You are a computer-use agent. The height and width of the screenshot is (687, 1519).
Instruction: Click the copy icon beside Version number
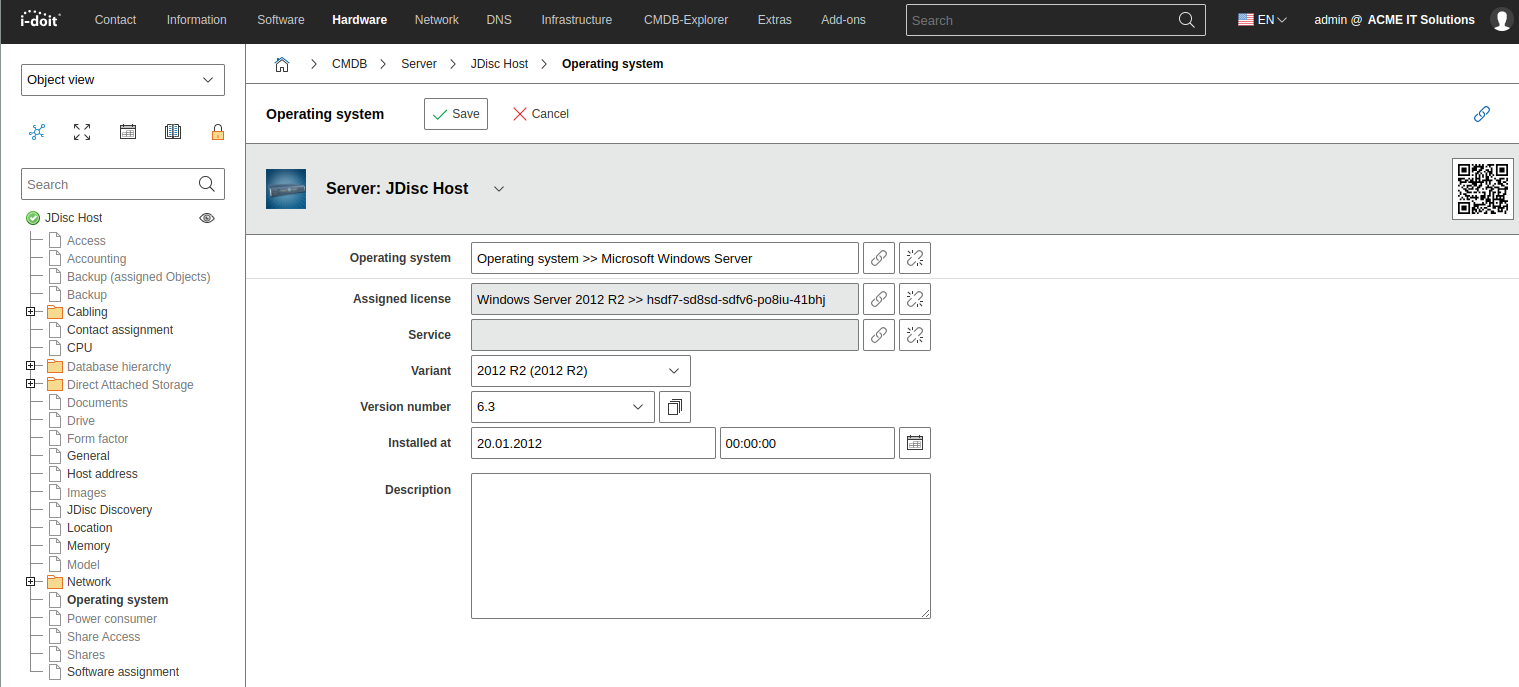click(x=675, y=407)
